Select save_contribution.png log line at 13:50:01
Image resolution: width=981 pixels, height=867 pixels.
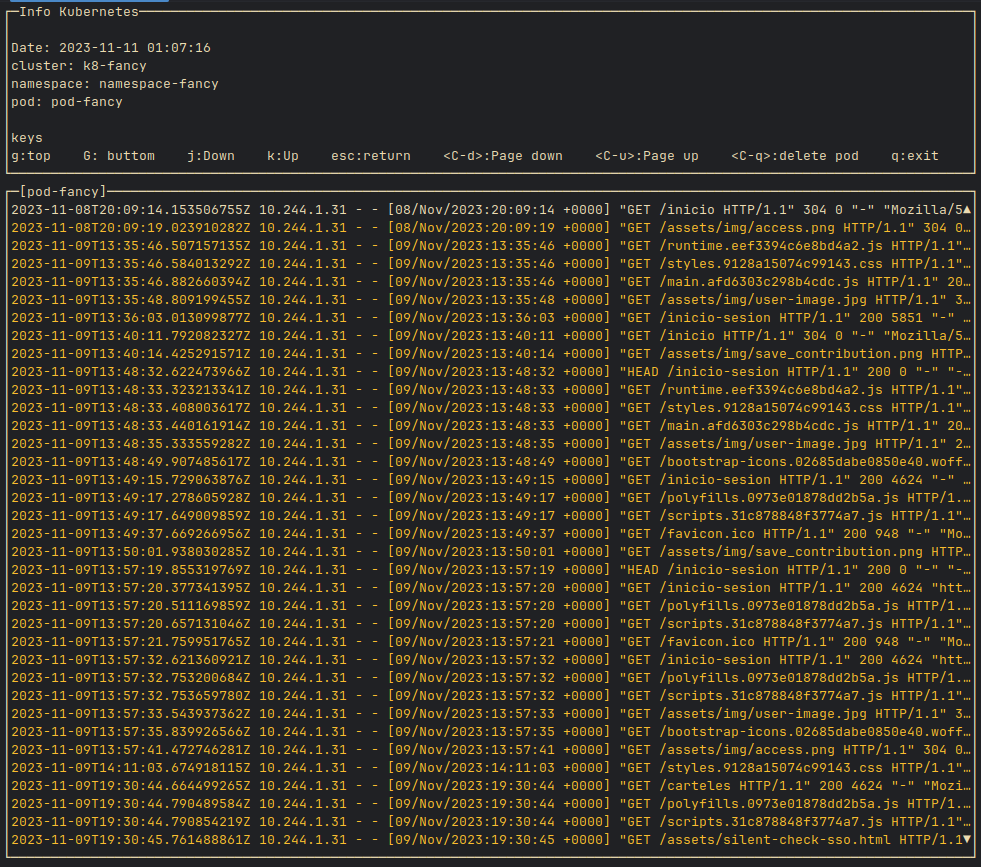coord(490,552)
